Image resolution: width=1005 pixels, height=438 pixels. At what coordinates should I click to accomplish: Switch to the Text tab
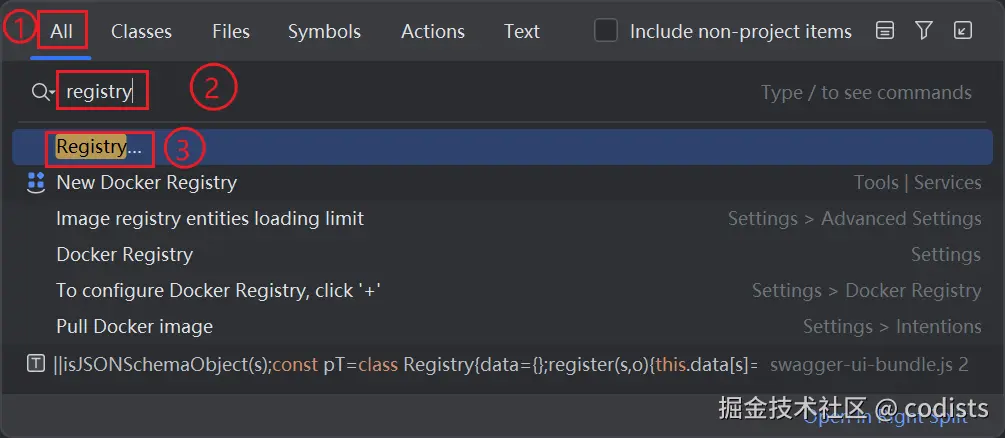pyautogui.click(x=522, y=32)
